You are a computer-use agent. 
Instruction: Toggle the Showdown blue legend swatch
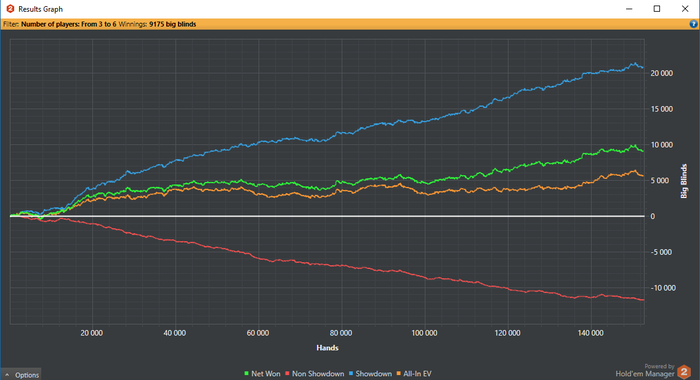pos(351,373)
